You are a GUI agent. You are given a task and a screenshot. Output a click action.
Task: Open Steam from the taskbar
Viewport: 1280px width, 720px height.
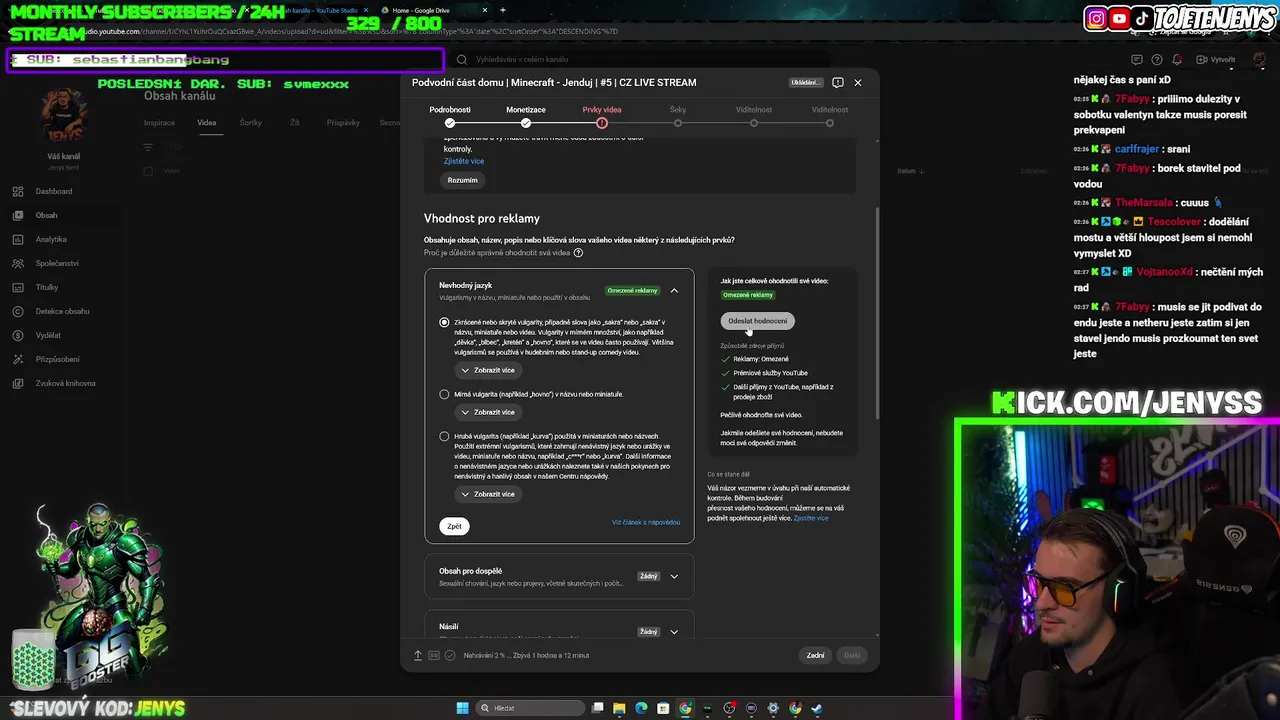(x=817, y=708)
